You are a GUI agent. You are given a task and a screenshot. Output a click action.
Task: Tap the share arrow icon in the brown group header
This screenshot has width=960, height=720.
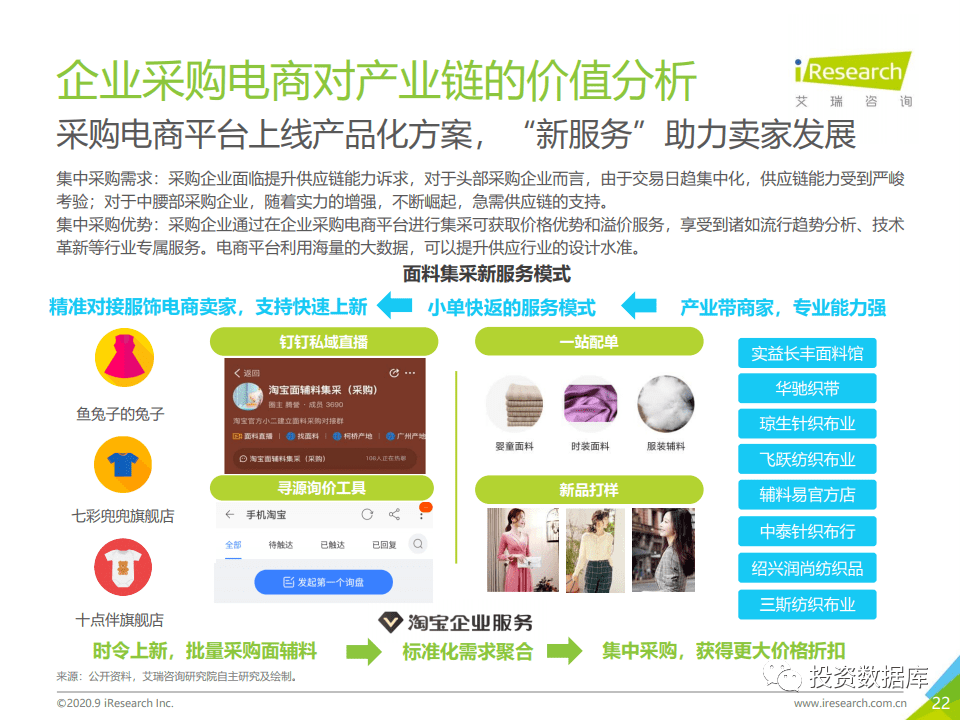pyautogui.click(x=394, y=372)
